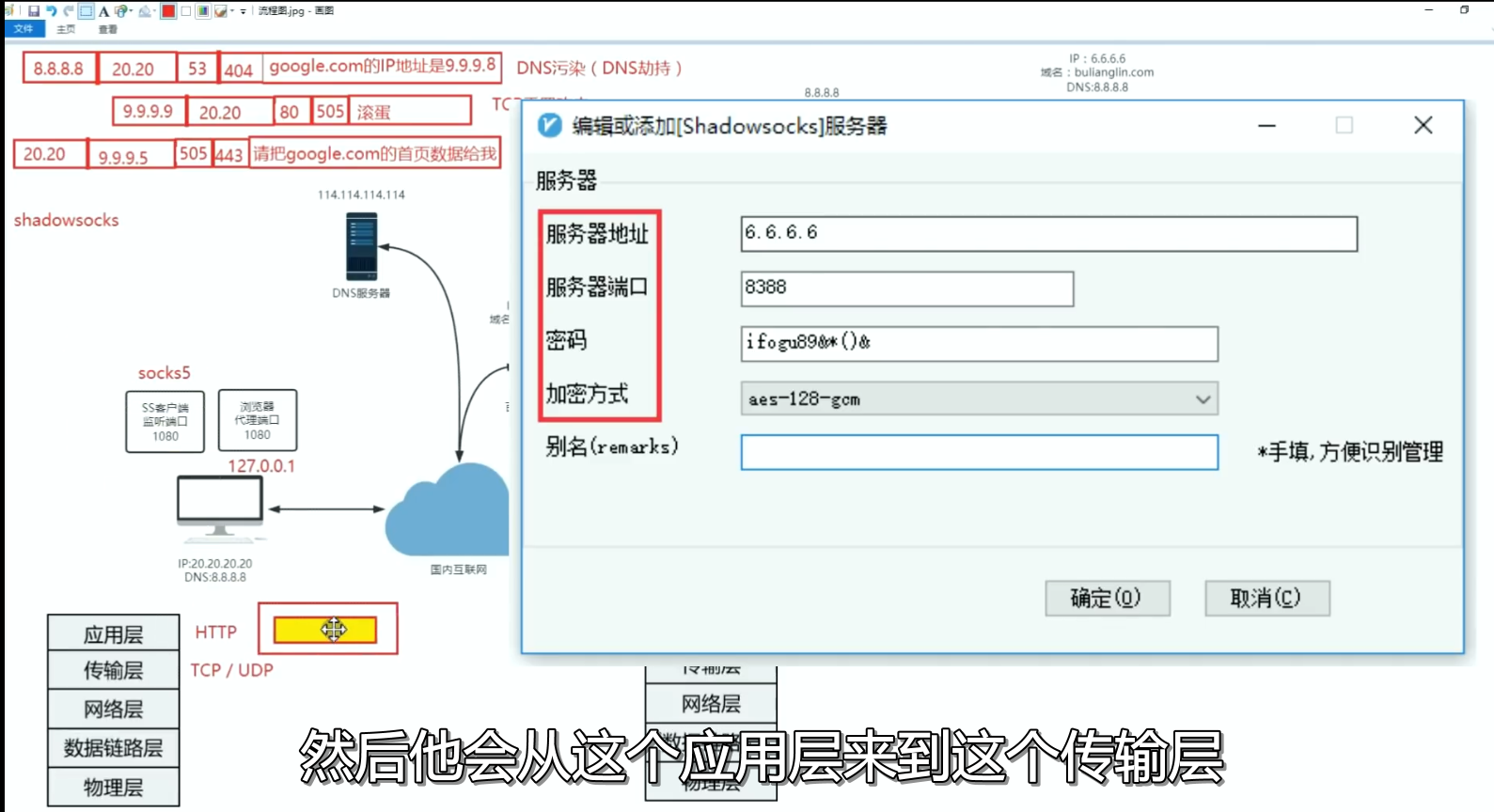The width and height of the screenshot is (1494, 812).
Task: Minimize the Paint window
Action: click(1428, 10)
